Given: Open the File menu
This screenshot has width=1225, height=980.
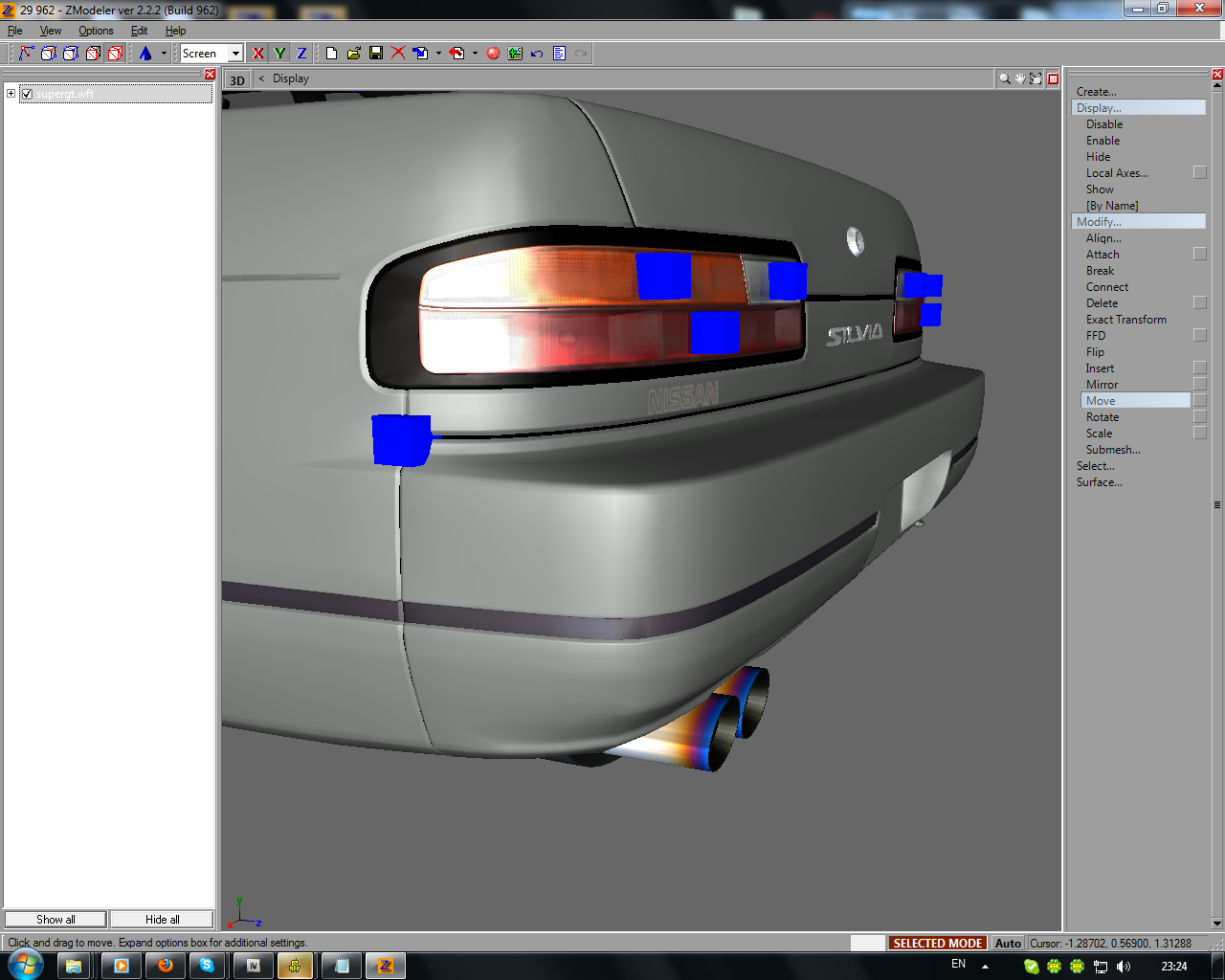Looking at the screenshot, I should [x=14, y=31].
